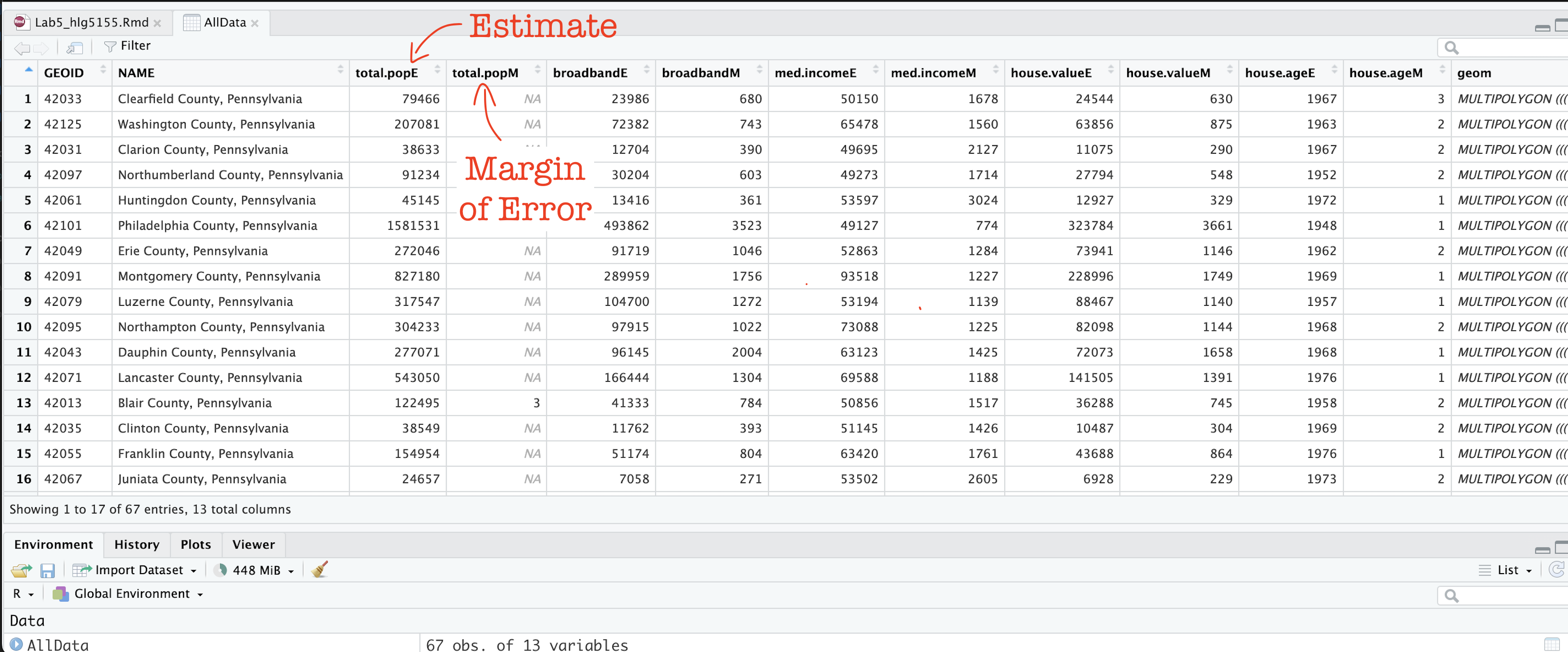Switch to the History tab

tap(137, 544)
